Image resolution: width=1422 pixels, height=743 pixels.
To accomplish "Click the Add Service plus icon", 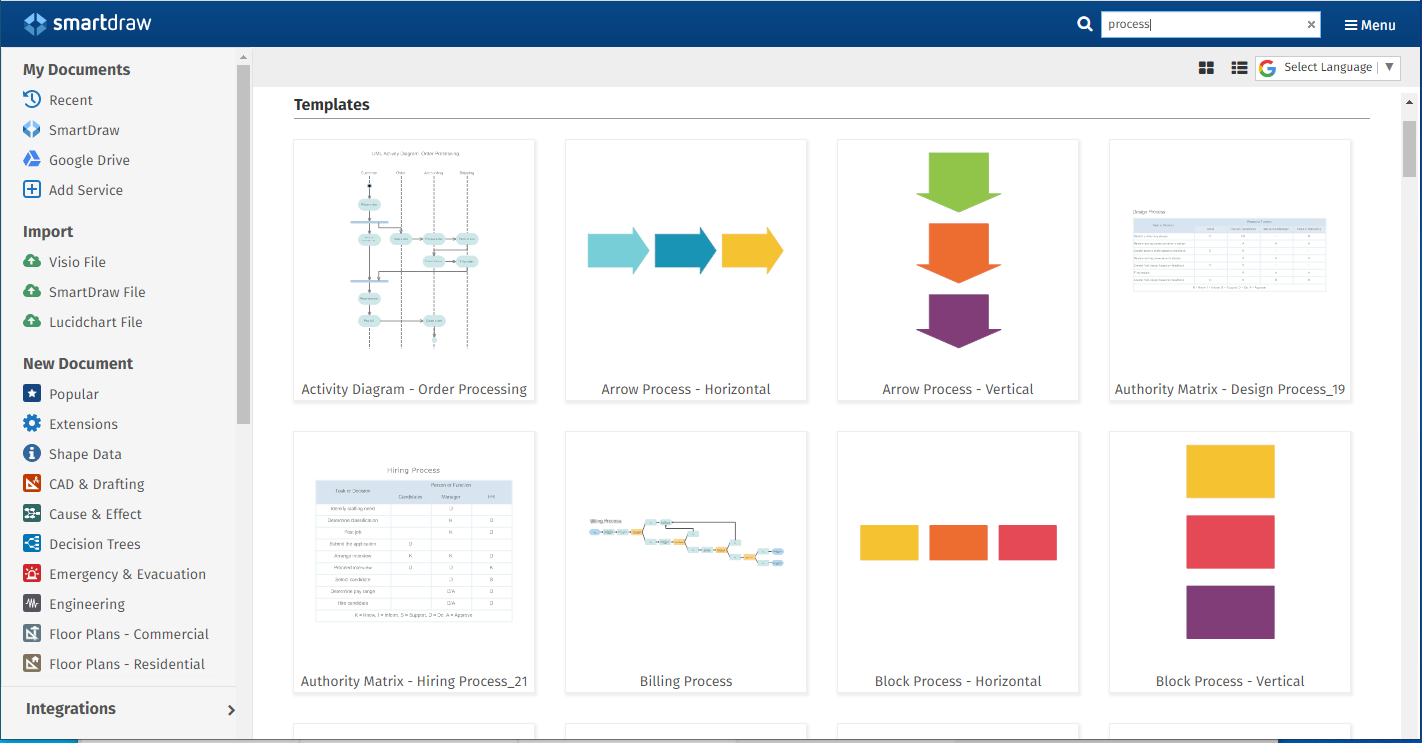I will tap(32, 190).
